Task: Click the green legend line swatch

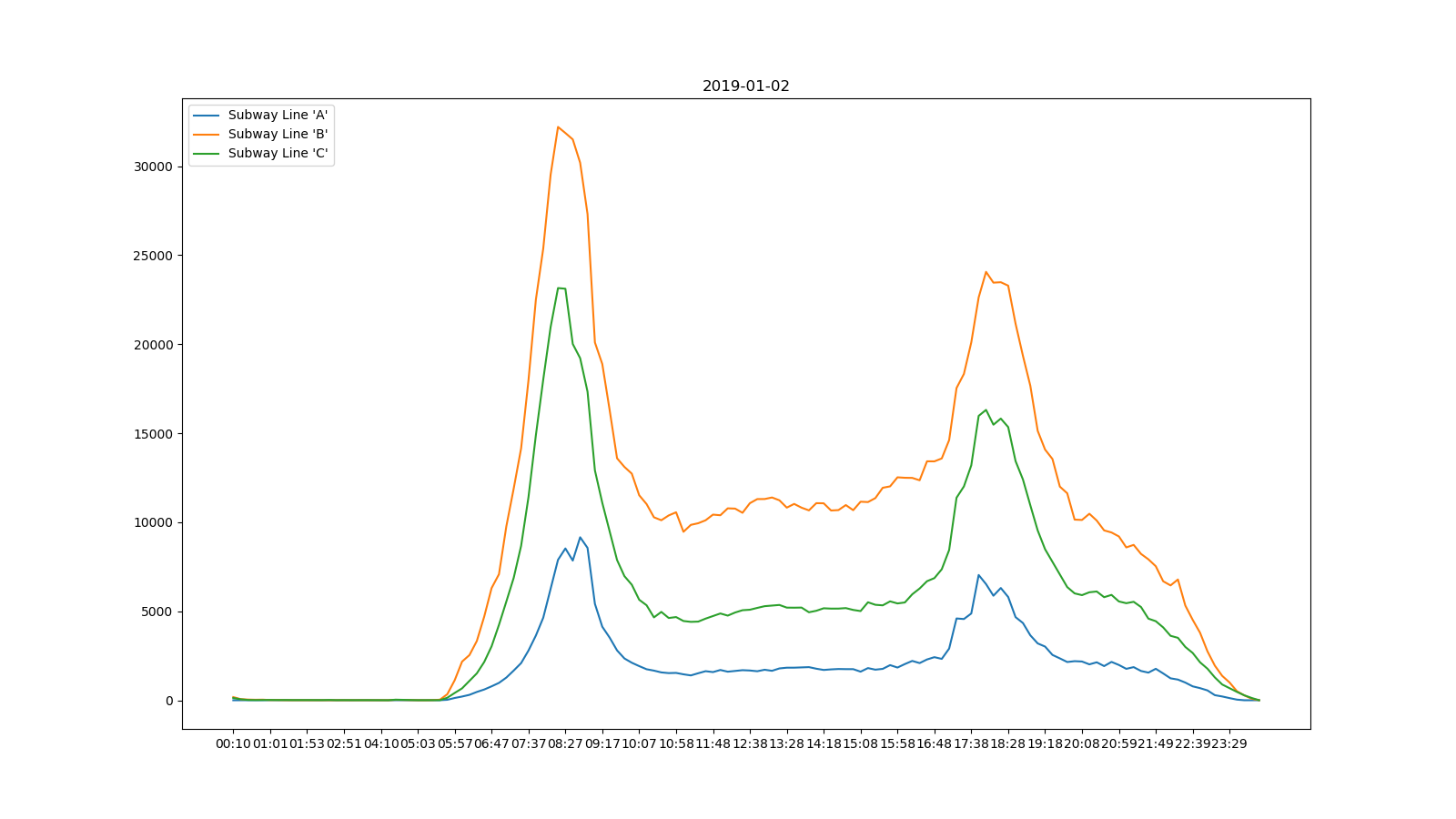Action: coord(207,154)
